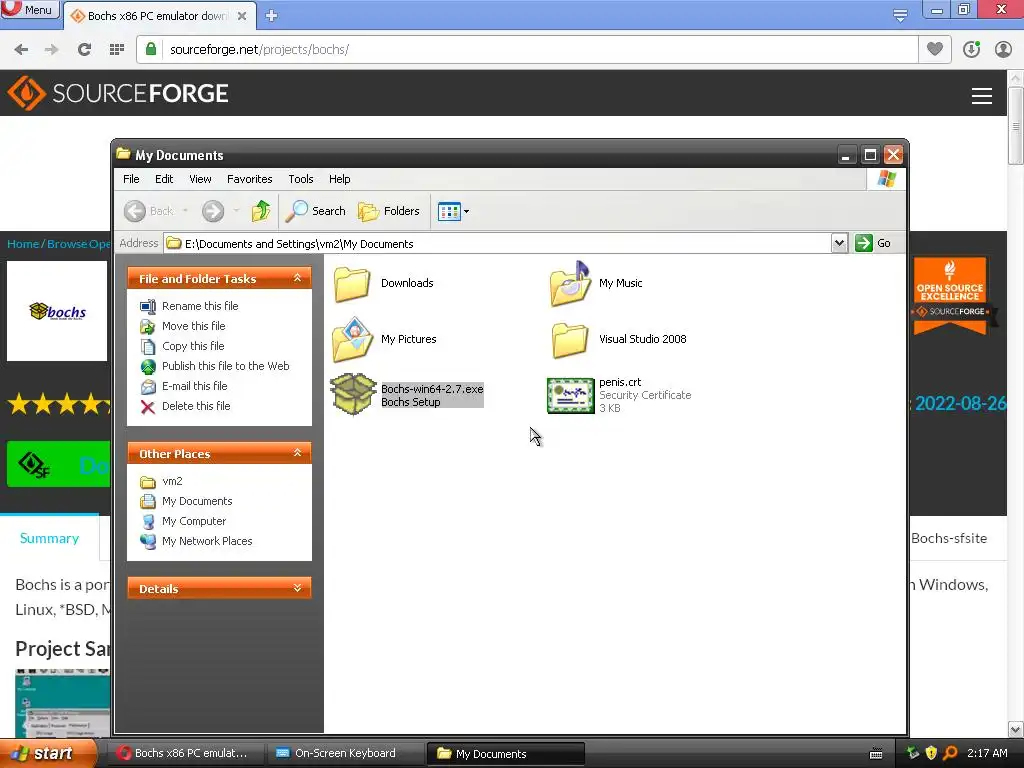
Task: Open the Windows Start button
Action: pyautogui.click(x=48, y=753)
